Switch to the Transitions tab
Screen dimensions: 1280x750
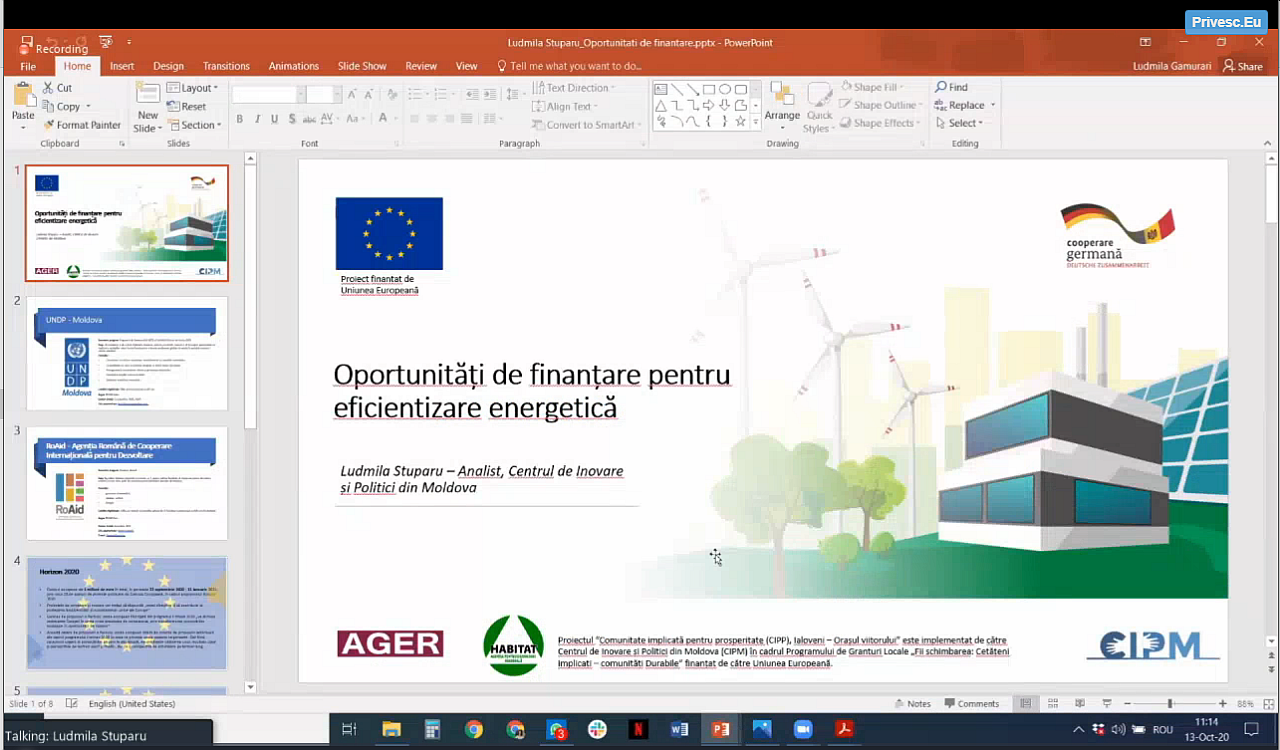[226, 66]
